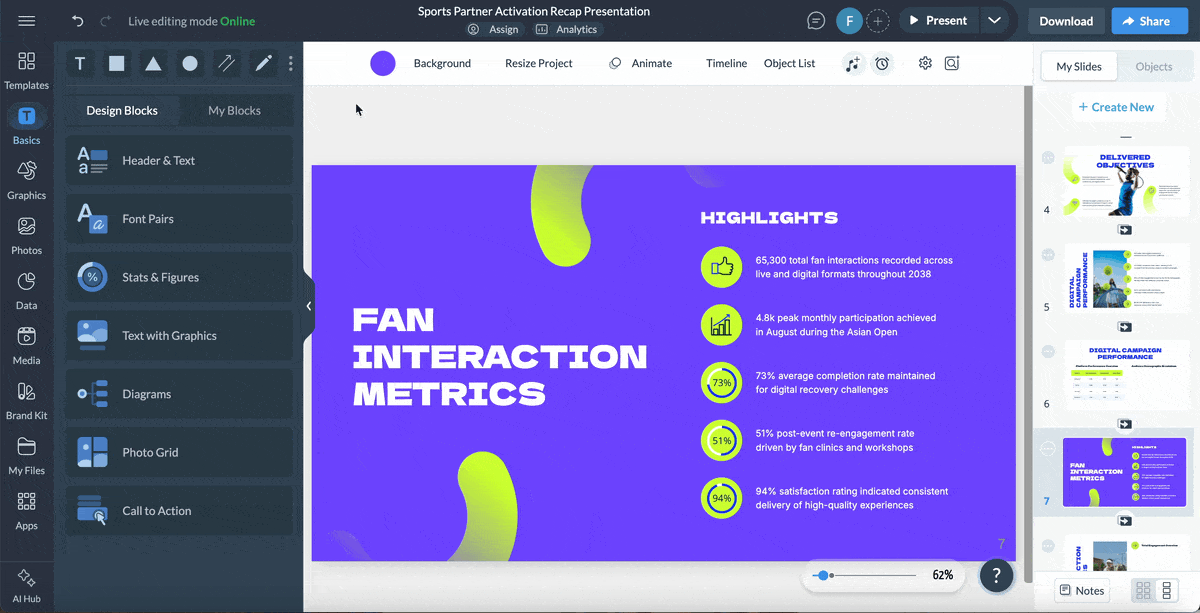
Task: Open the three-dot shapes overflow menu
Action: point(290,63)
